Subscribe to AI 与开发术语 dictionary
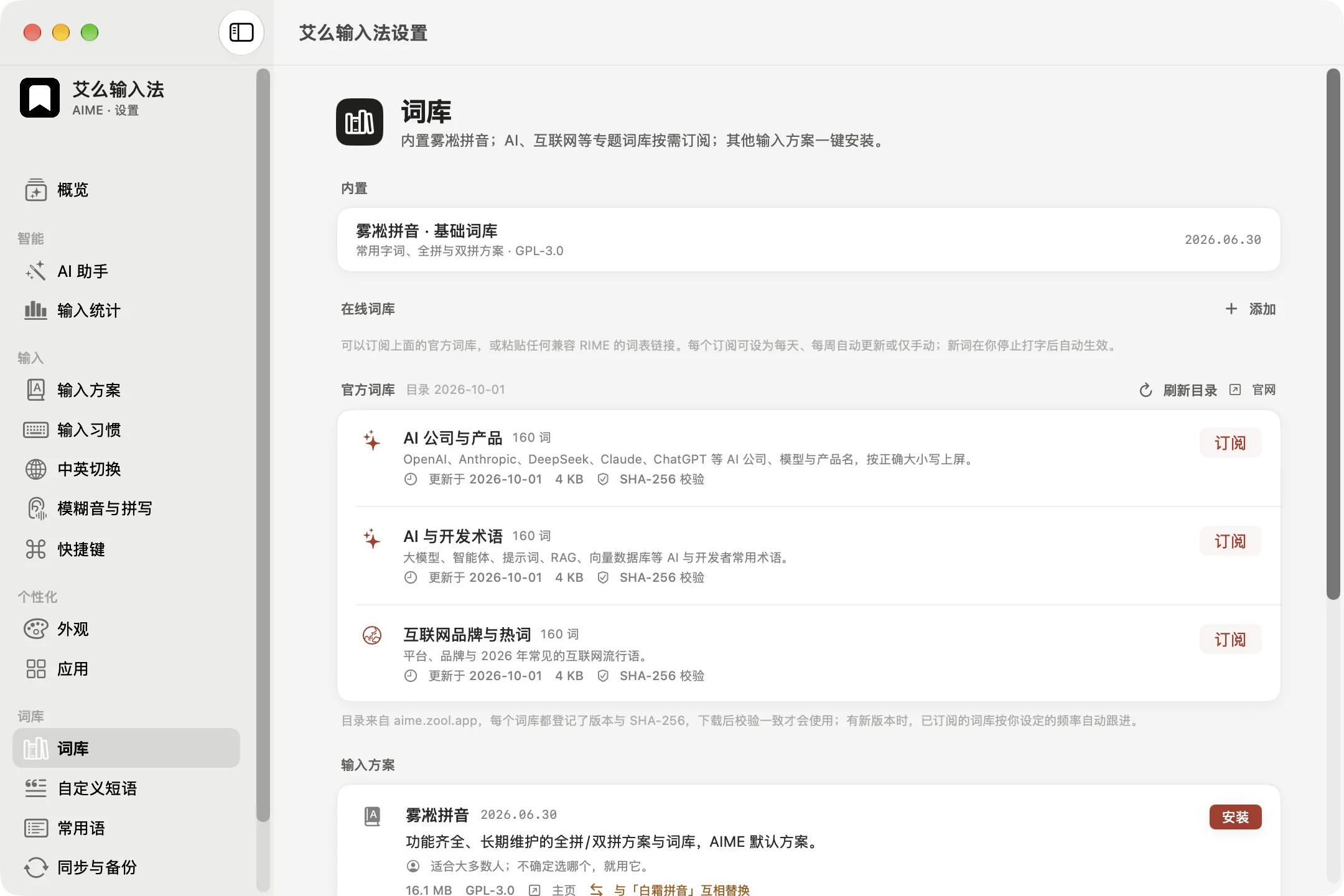 point(1230,541)
